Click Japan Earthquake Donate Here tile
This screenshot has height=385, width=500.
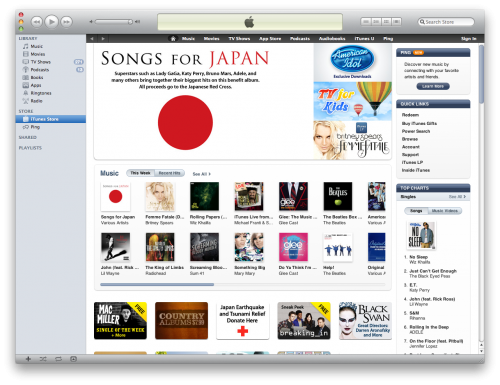(243, 321)
